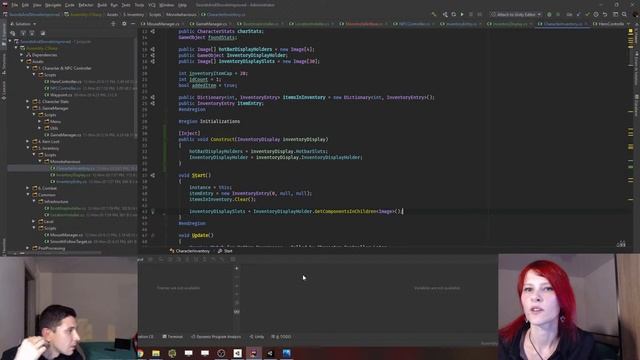Expand the 2. Character Stats folder

click(28, 102)
